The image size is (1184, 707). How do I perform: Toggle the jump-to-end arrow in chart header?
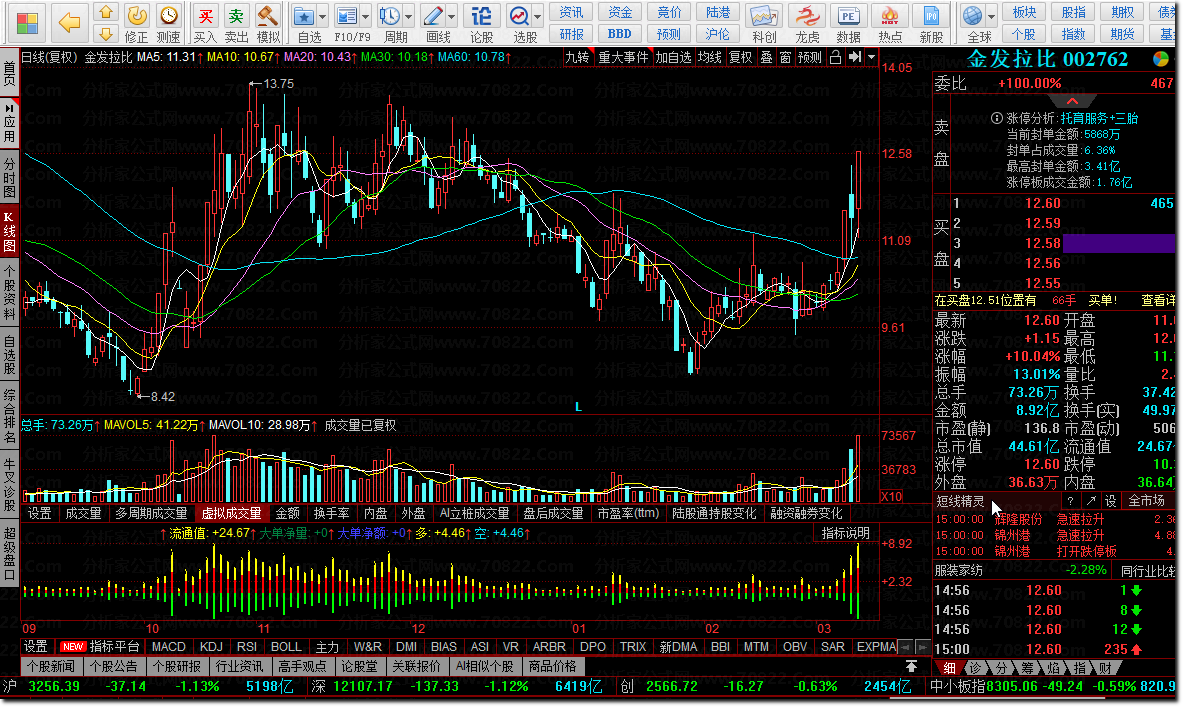[855, 57]
